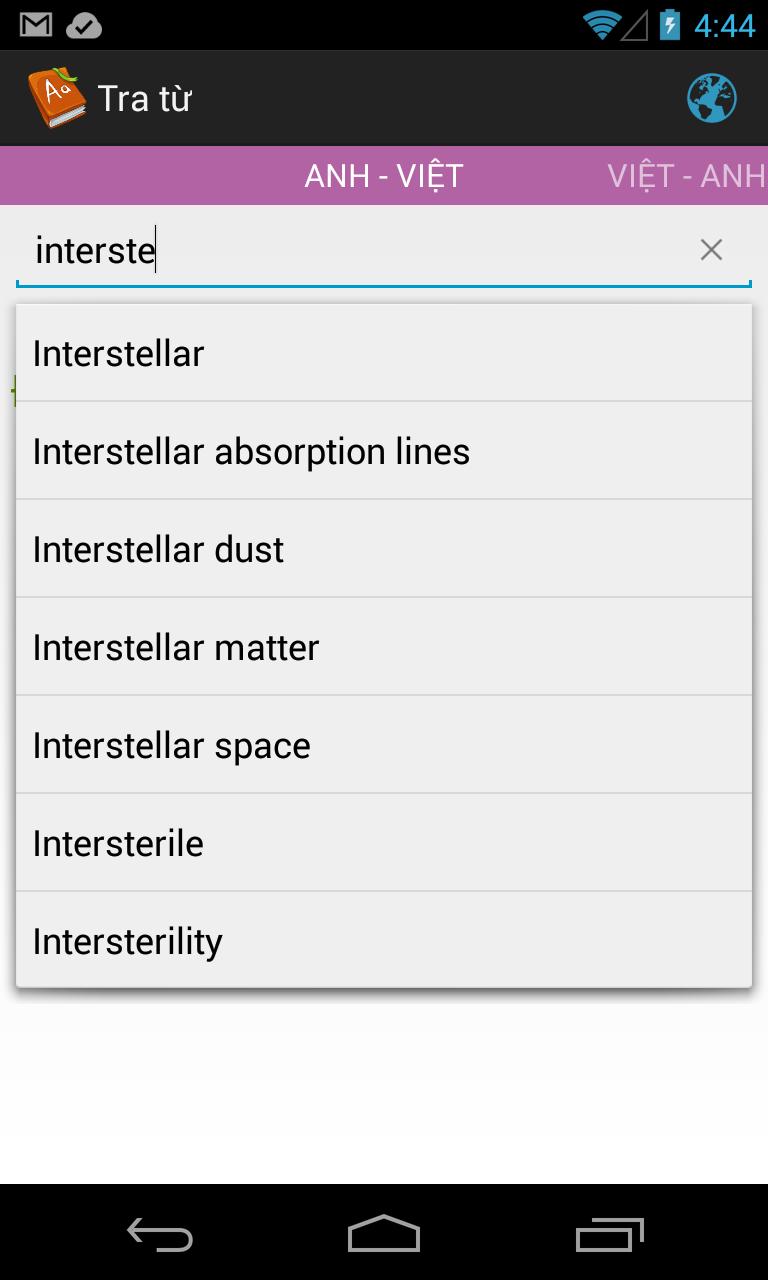The image size is (768, 1280).
Task: Open Gmail notification in status bar
Action: pos(36,25)
